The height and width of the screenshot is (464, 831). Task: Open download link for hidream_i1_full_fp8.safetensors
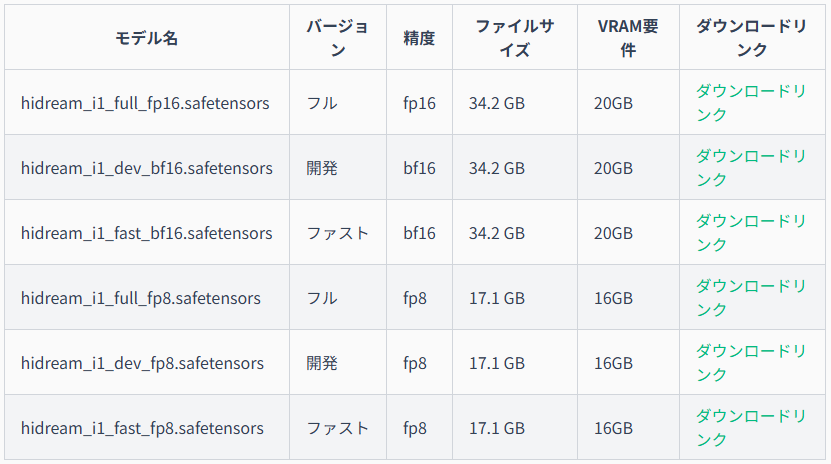[750, 298]
